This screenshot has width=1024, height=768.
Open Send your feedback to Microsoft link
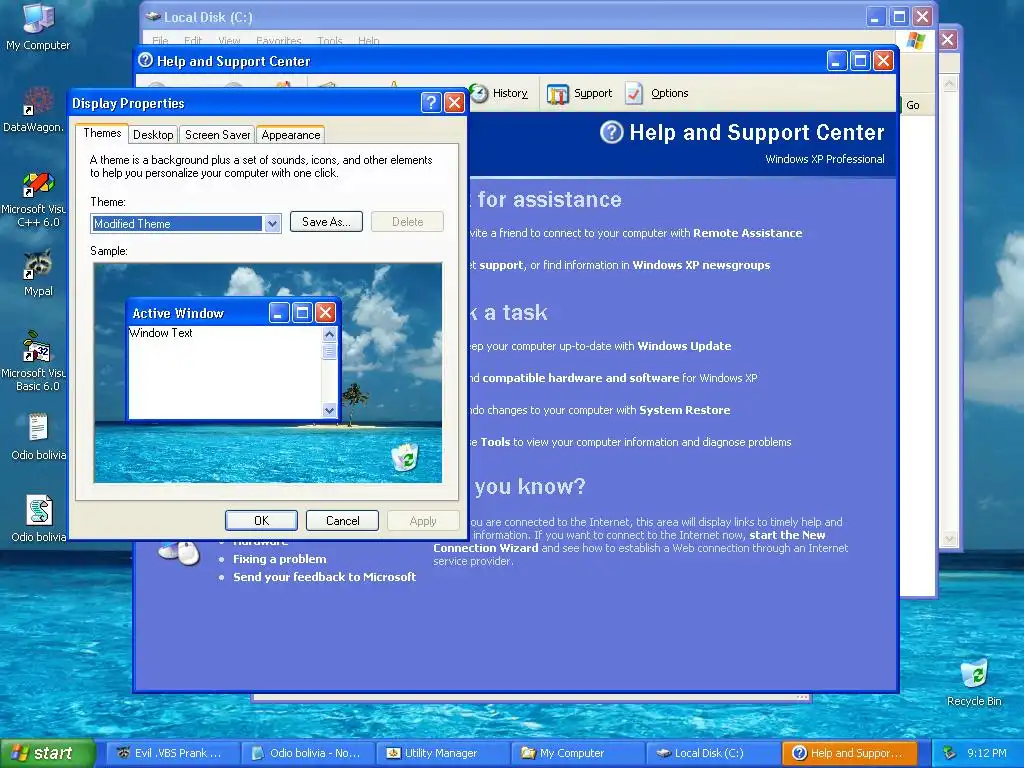click(x=325, y=577)
